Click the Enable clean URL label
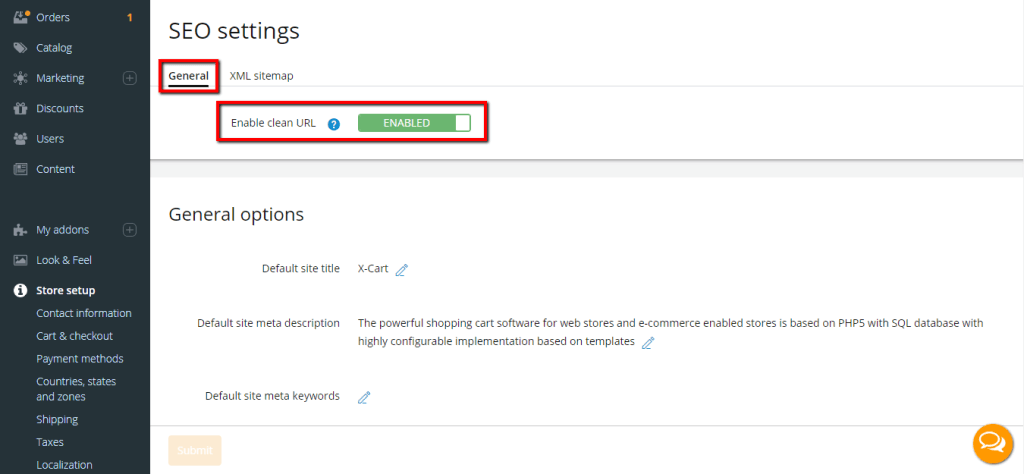 (x=273, y=123)
